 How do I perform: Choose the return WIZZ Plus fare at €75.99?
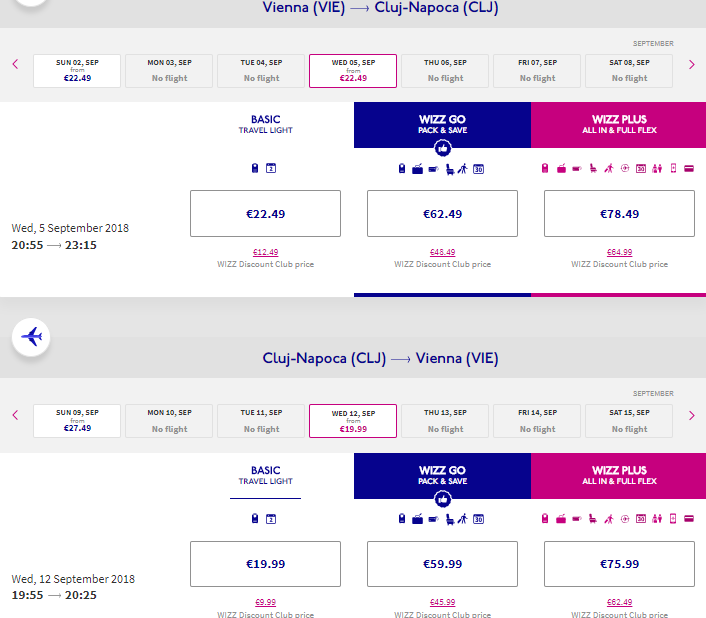619,564
